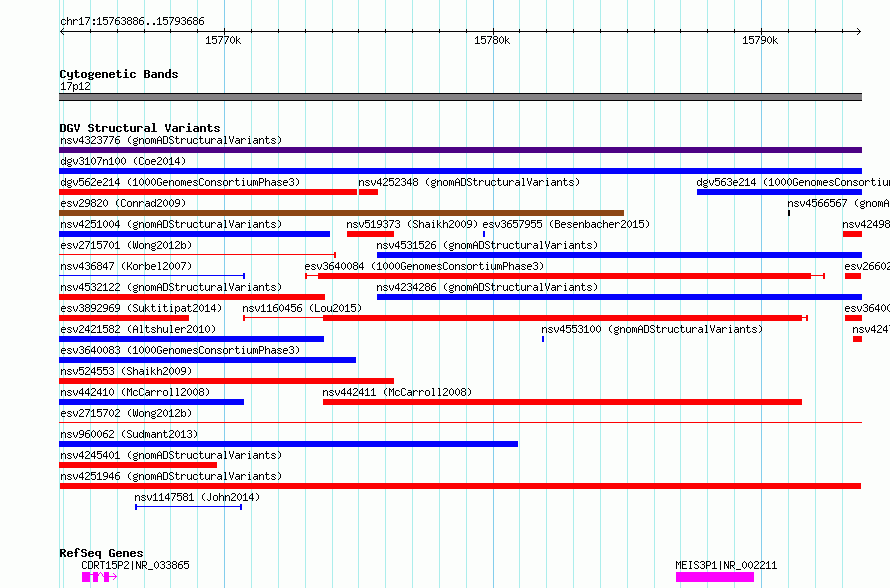Click the 15780k ruler tick label
Viewport: 890px width, 588px height.
[492, 40]
